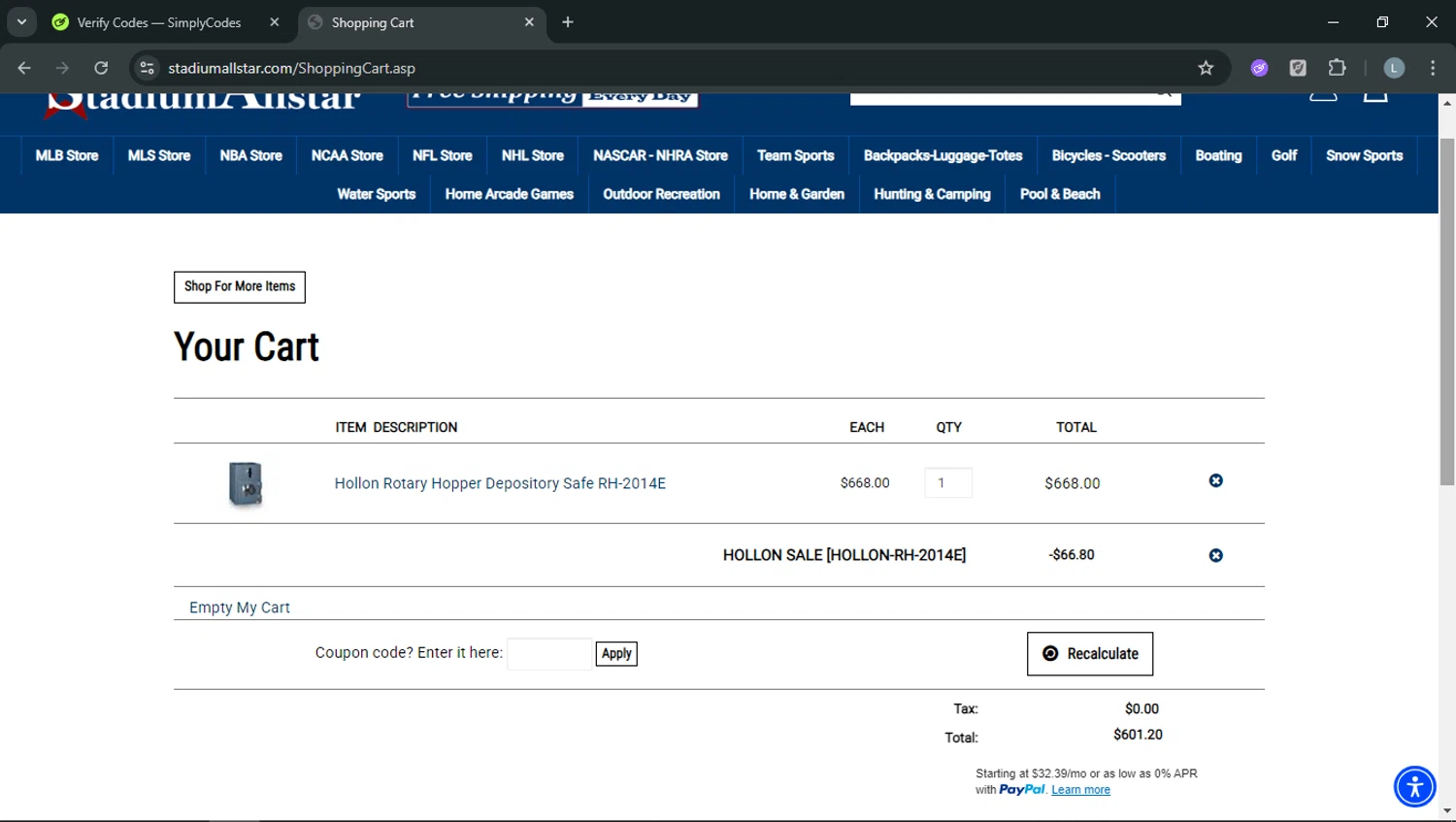Screen dimensions: 1456x822
Task: Open a new browser tab
Action: (x=568, y=22)
